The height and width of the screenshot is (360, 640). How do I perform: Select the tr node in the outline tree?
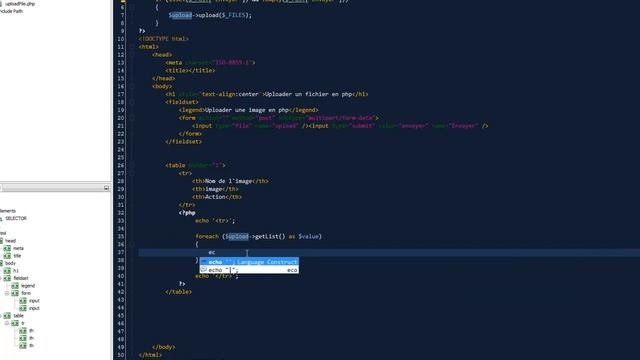(x=23, y=323)
